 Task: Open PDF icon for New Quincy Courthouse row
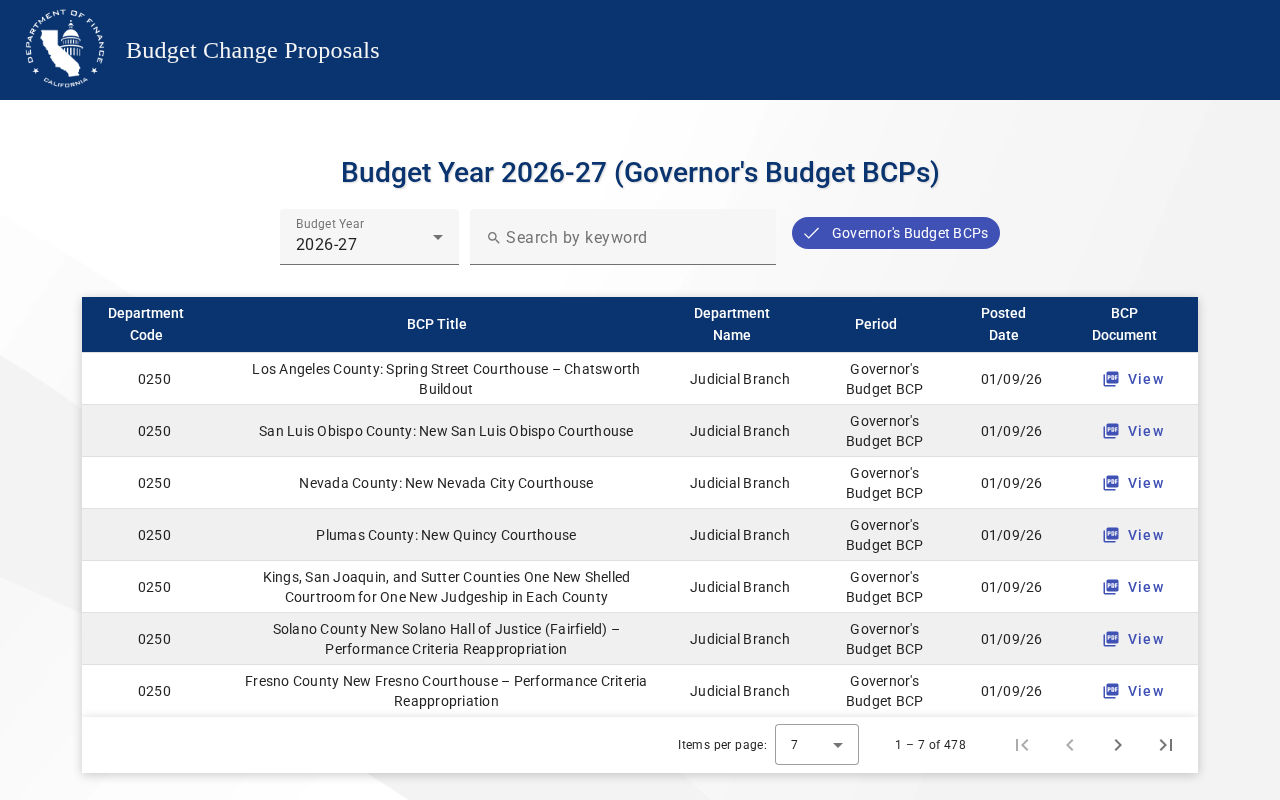click(x=1111, y=535)
